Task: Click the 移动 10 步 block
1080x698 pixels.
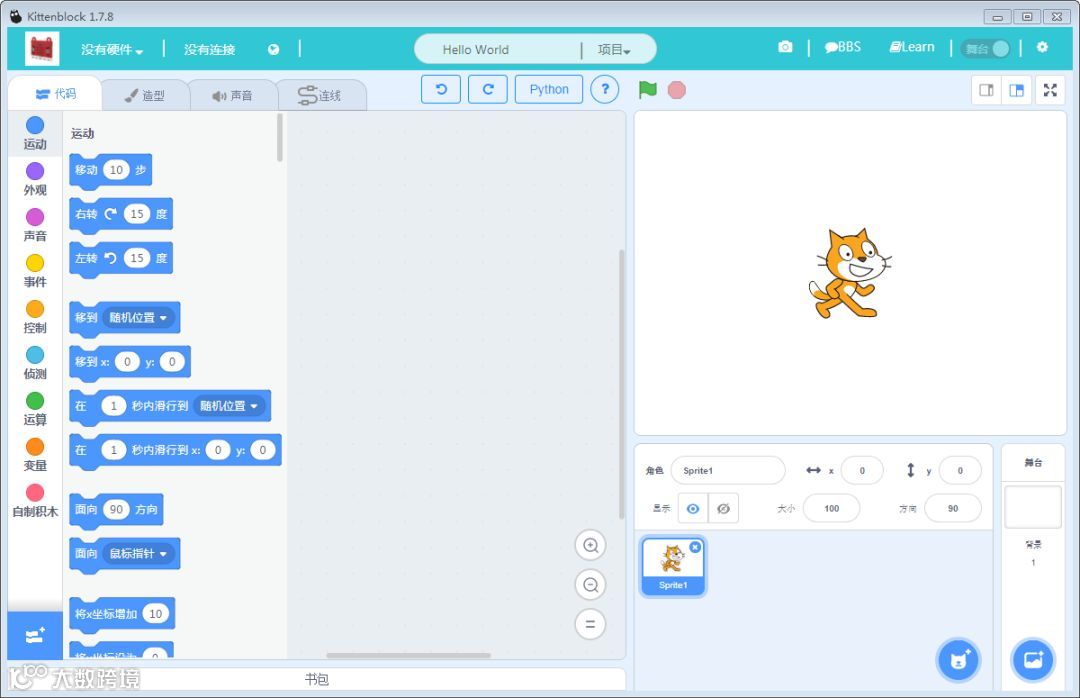Action: (110, 170)
